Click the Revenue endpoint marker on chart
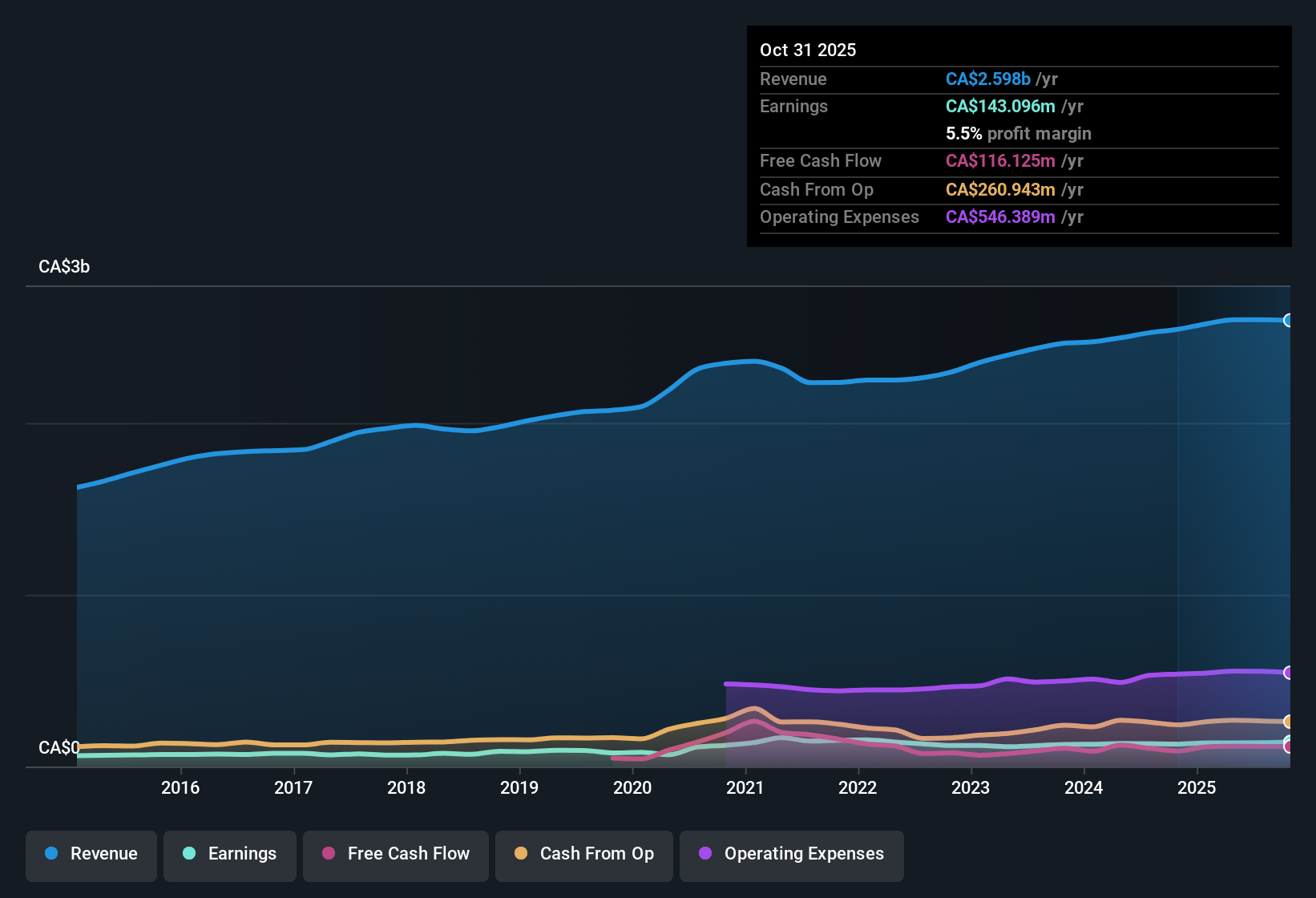The height and width of the screenshot is (898, 1316). 1289,321
